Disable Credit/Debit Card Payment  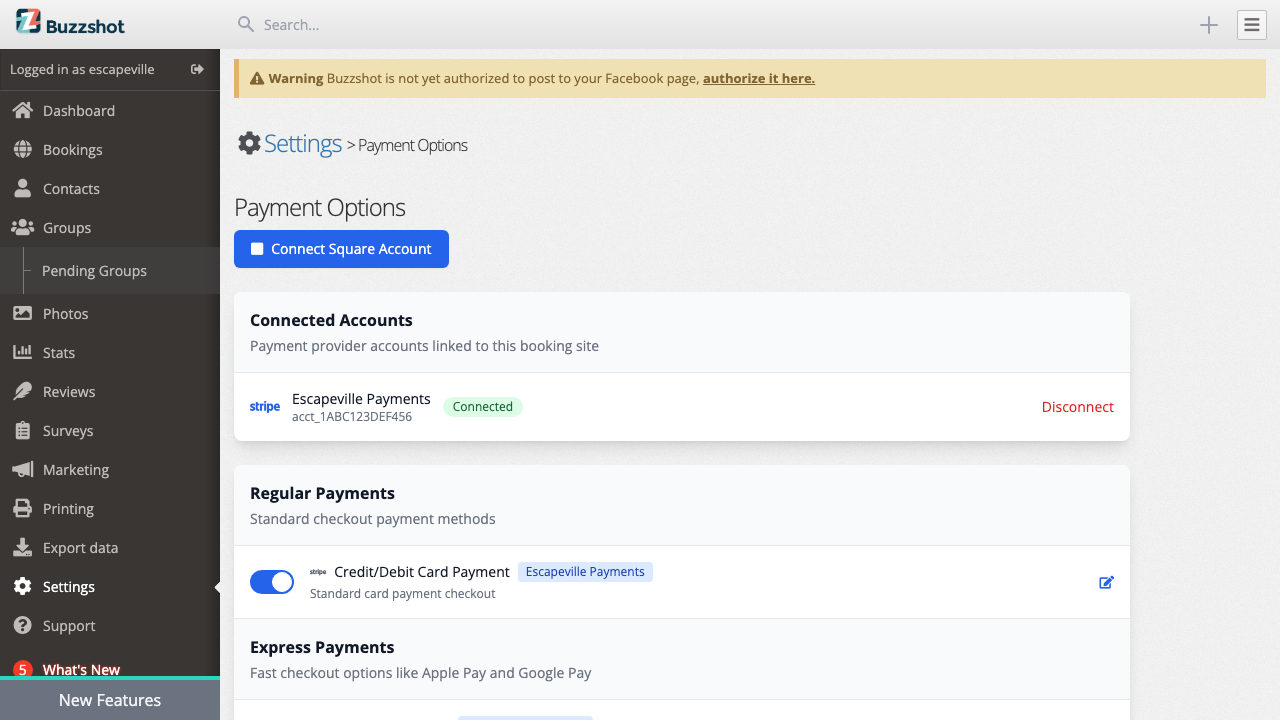tap(271, 581)
